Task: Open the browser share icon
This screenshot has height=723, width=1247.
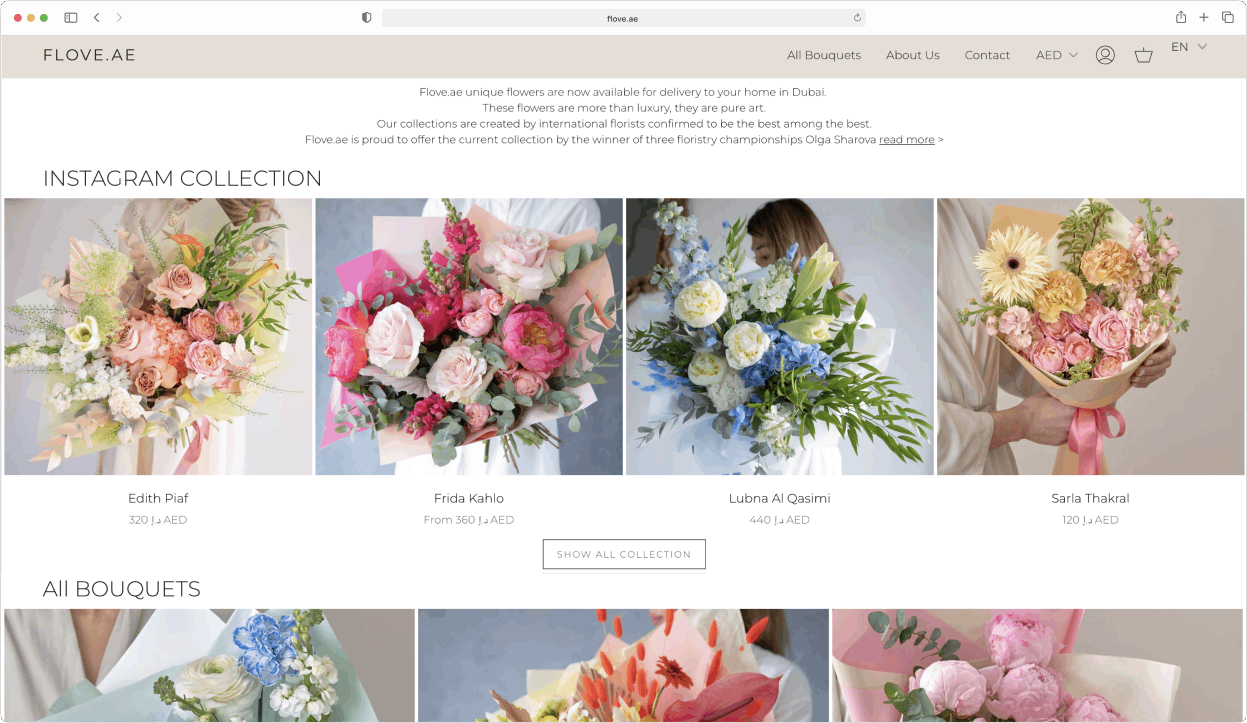Action: (x=1181, y=17)
